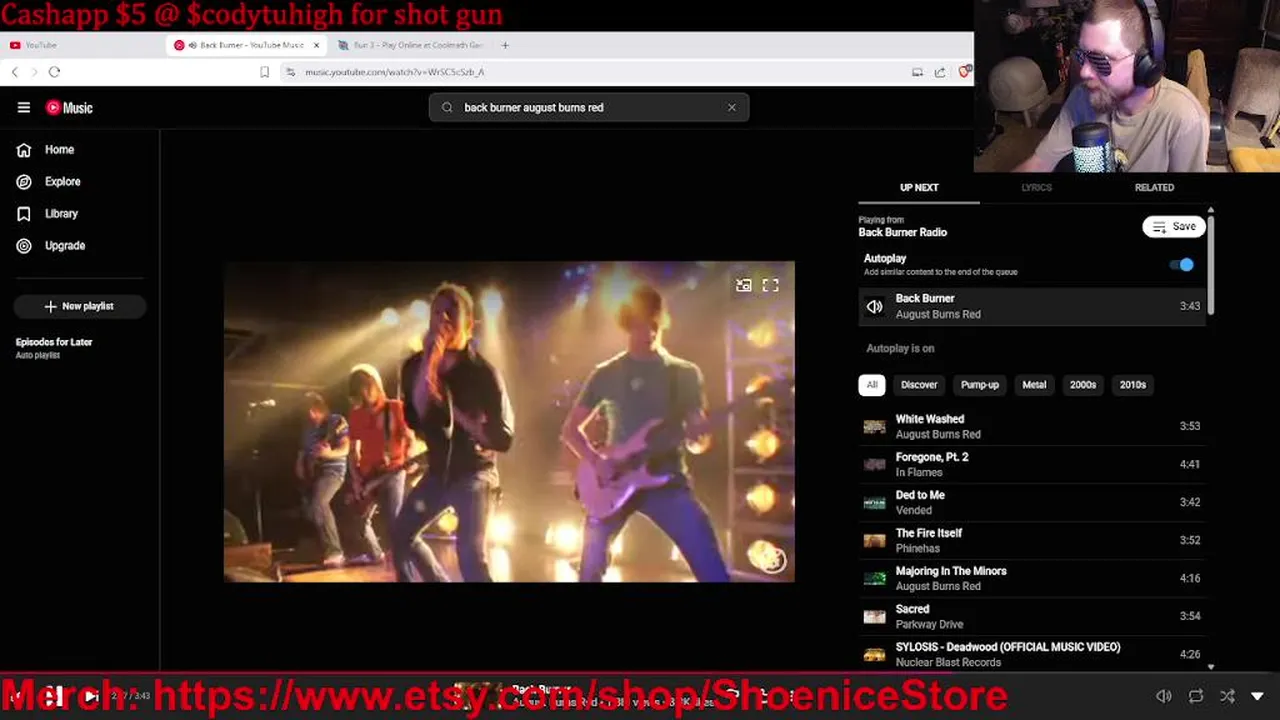
Task: Filter queue by All chip
Action: (x=872, y=385)
